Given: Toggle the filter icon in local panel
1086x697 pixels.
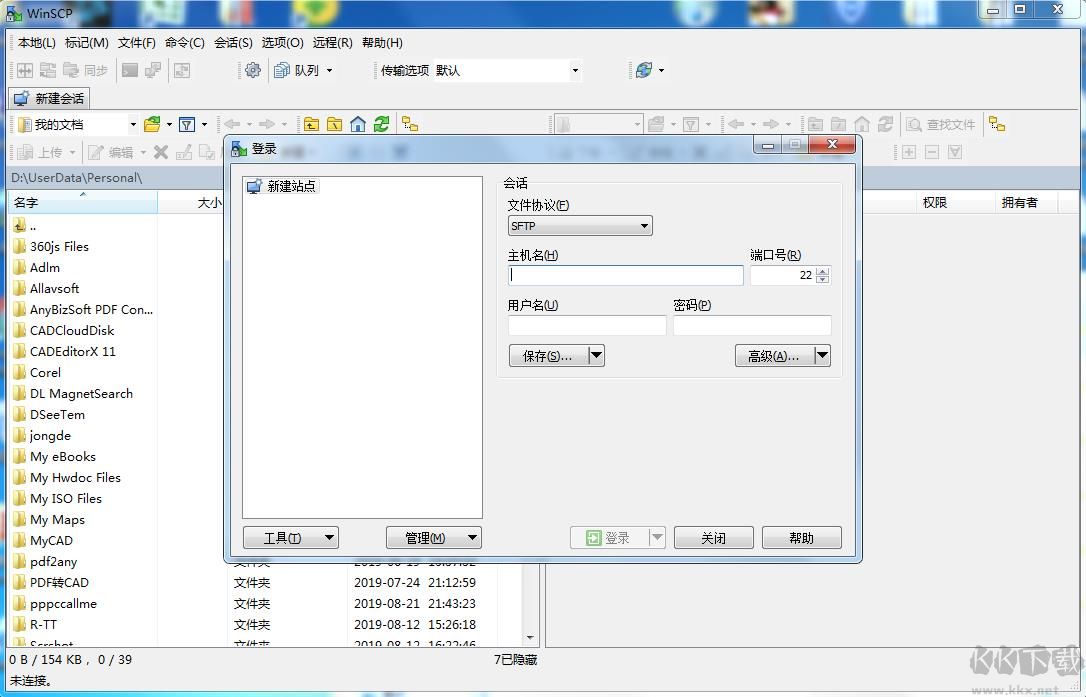Looking at the screenshot, I should pos(187,123).
